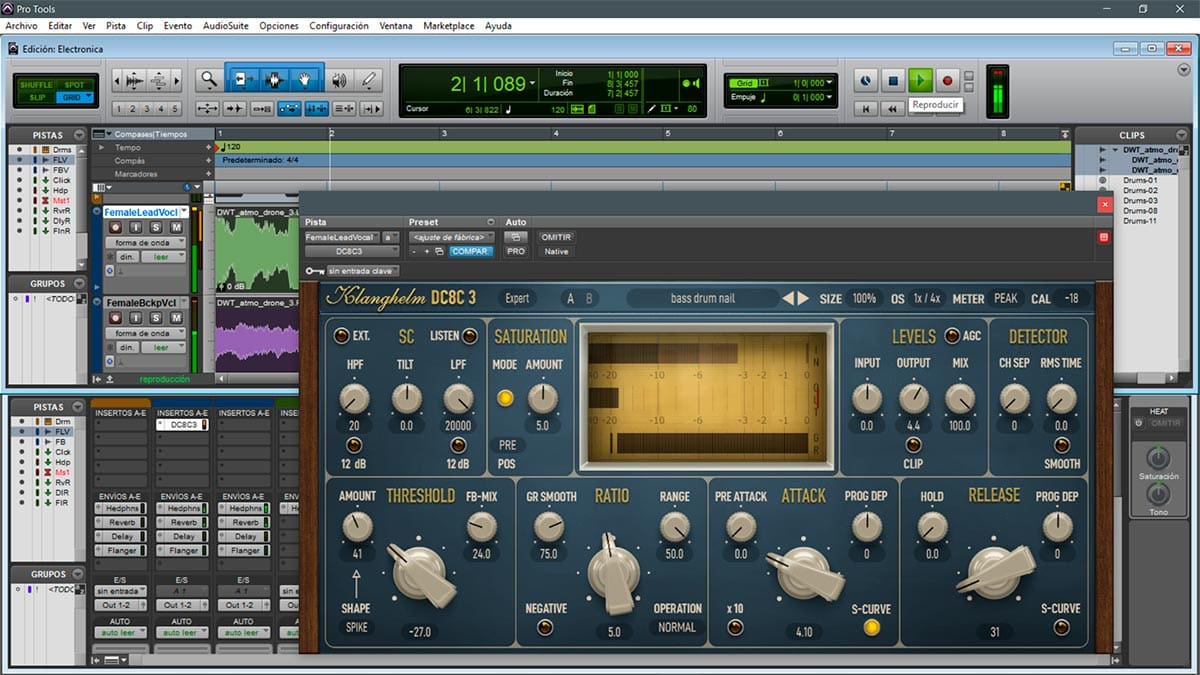Click the DC8C3 insert on mixer channel
Viewport: 1200px width, 675px height.
182,425
